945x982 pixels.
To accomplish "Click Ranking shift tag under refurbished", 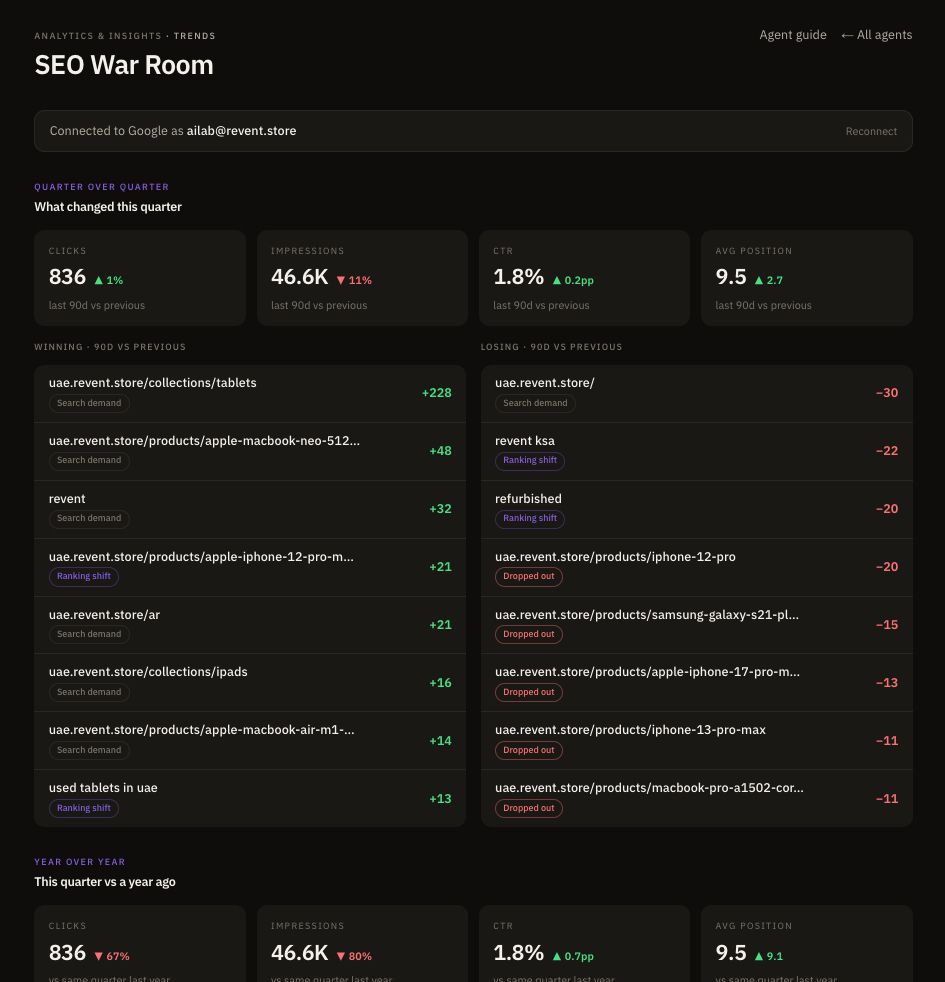I will [530, 519].
